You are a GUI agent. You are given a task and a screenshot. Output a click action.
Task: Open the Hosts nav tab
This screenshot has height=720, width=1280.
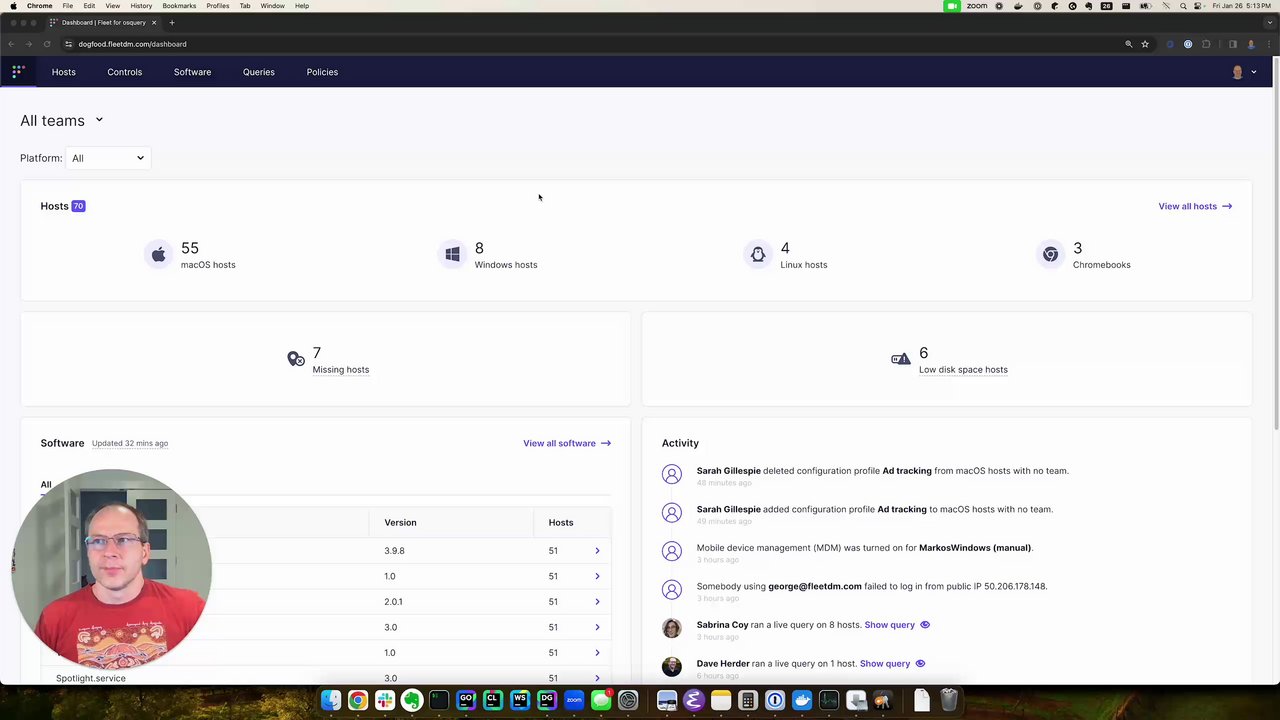tap(64, 72)
